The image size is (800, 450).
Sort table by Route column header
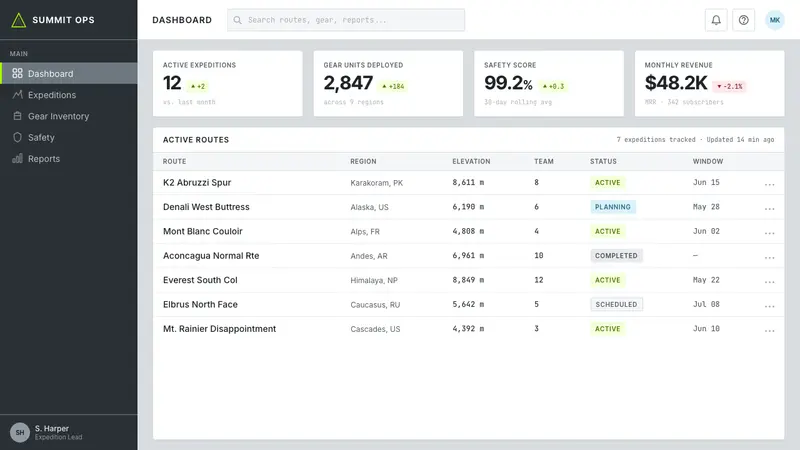pyautogui.click(x=174, y=161)
